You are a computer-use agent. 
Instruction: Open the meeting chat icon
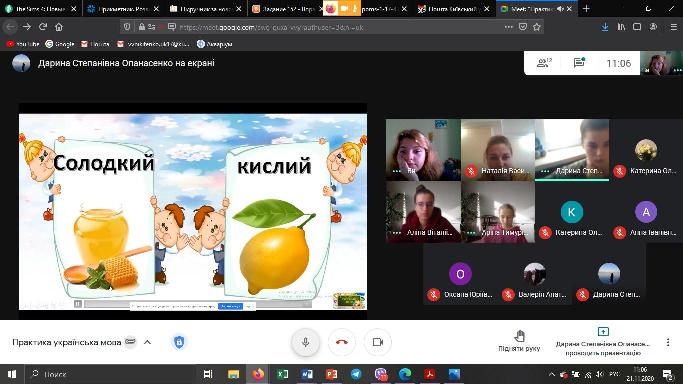coord(579,63)
